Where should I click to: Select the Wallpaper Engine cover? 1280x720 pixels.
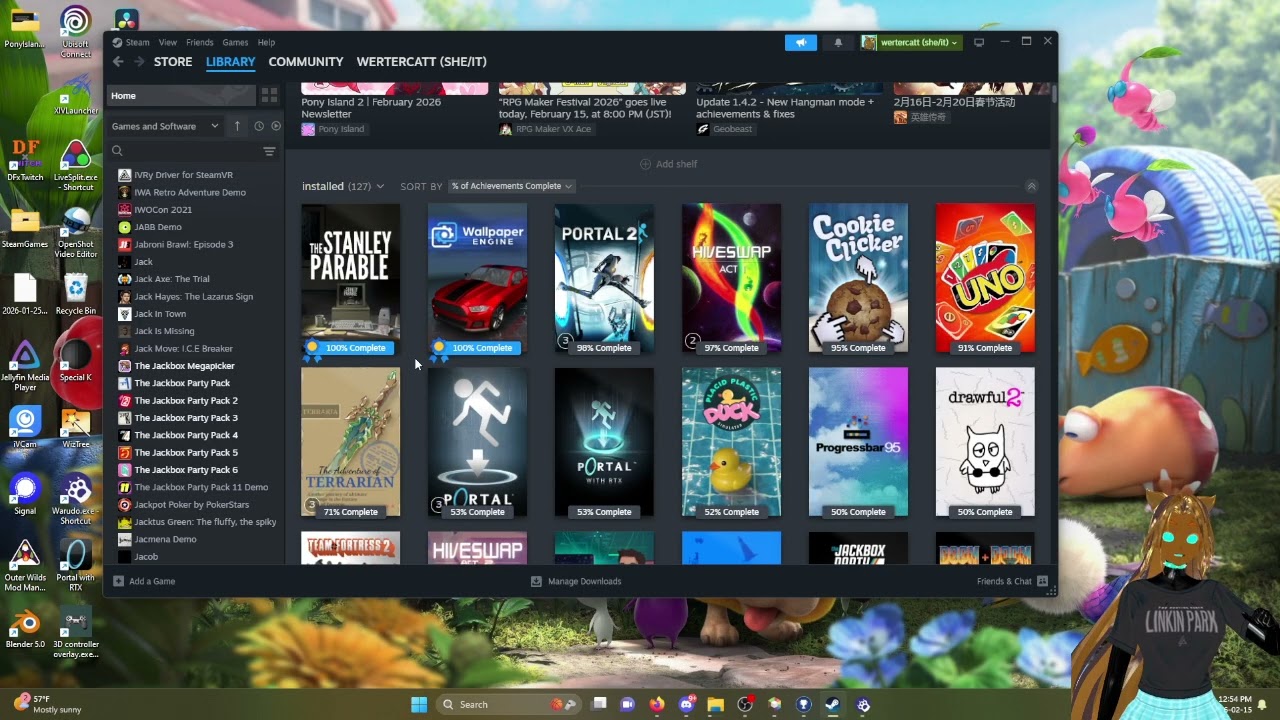[x=477, y=279]
